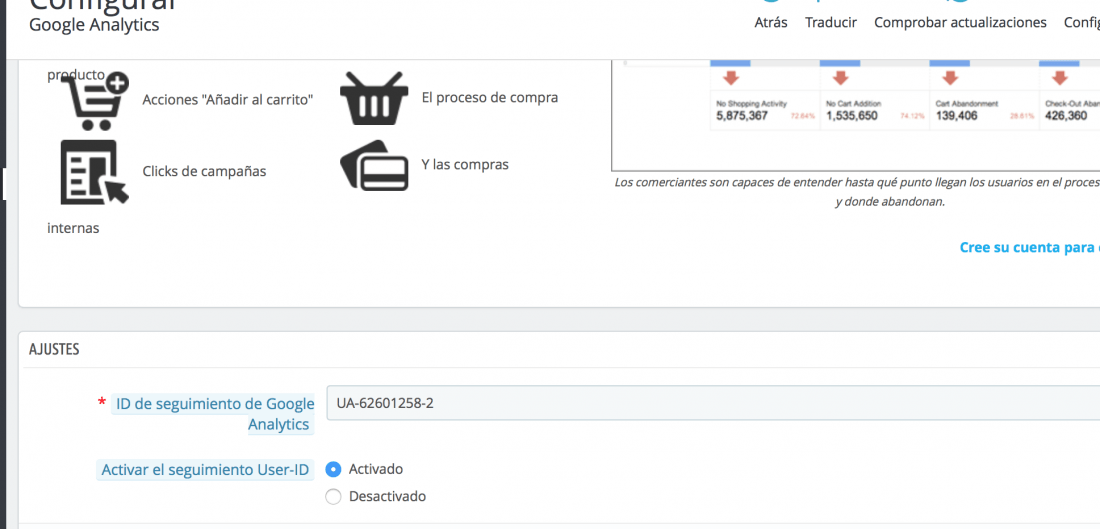Click Comprobar actualizaciones in the toolbar
The height and width of the screenshot is (529, 1100).
coord(960,22)
